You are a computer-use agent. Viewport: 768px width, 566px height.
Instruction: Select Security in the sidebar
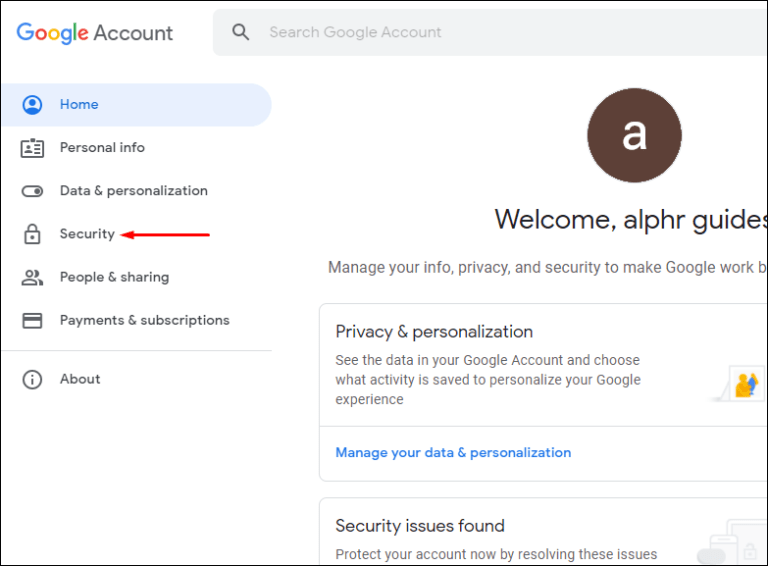pyautogui.click(x=87, y=234)
